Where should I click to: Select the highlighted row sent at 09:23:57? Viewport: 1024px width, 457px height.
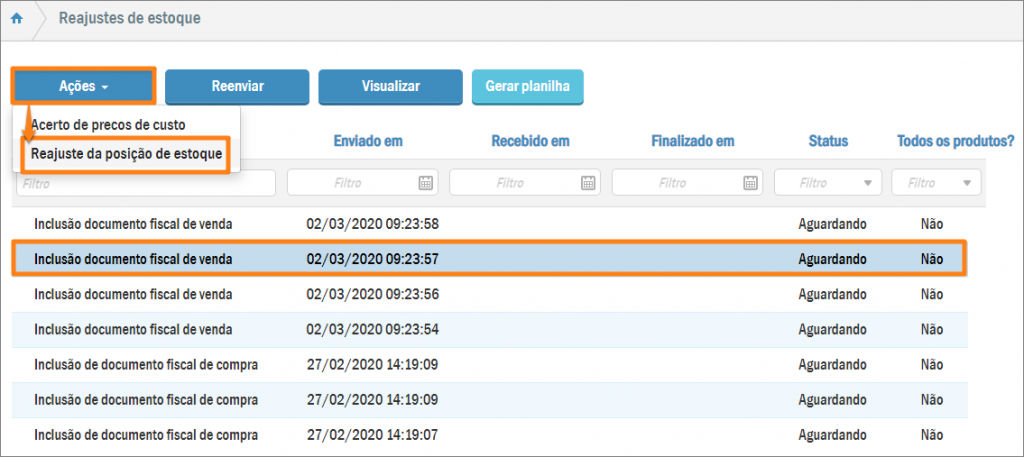point(372,259)
